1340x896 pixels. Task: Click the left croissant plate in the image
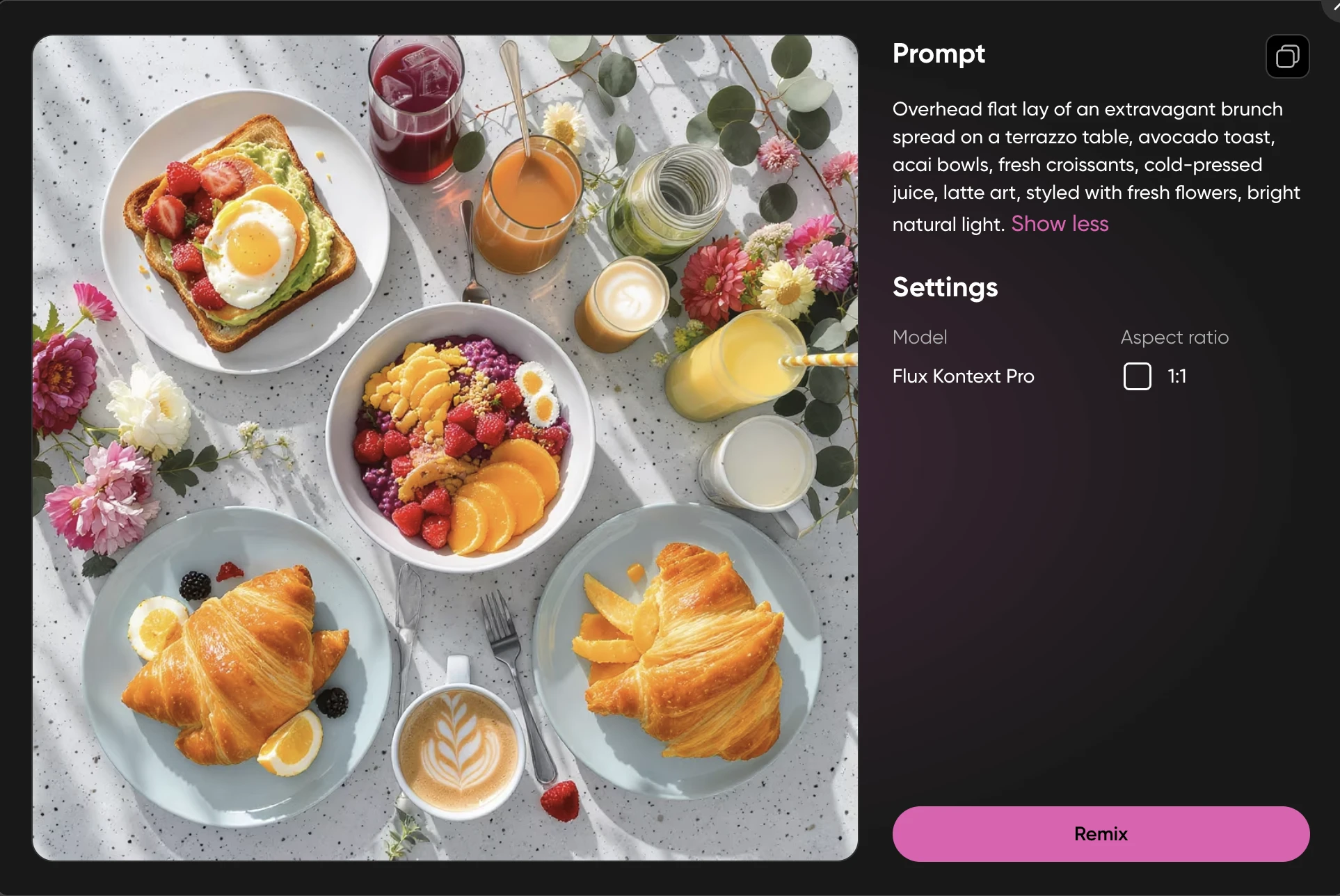coord(235,666)
